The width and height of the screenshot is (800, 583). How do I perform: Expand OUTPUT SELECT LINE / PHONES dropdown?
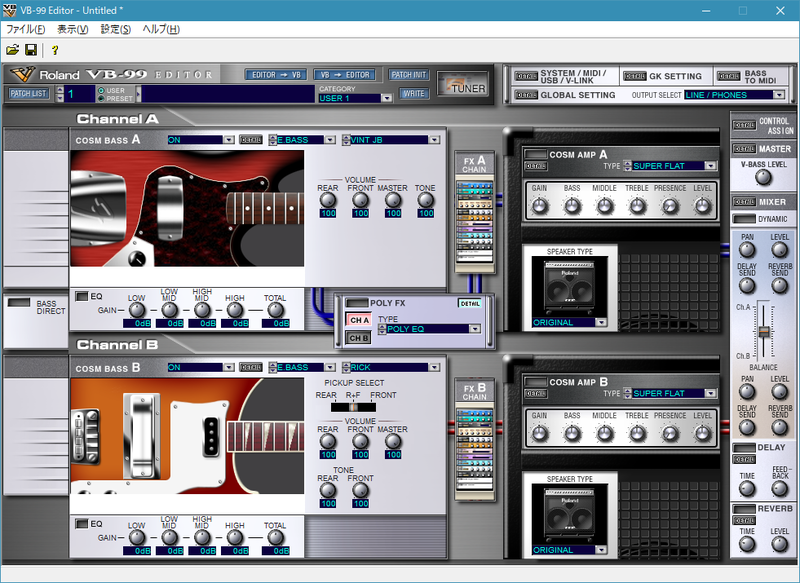[x=779, y=95]
